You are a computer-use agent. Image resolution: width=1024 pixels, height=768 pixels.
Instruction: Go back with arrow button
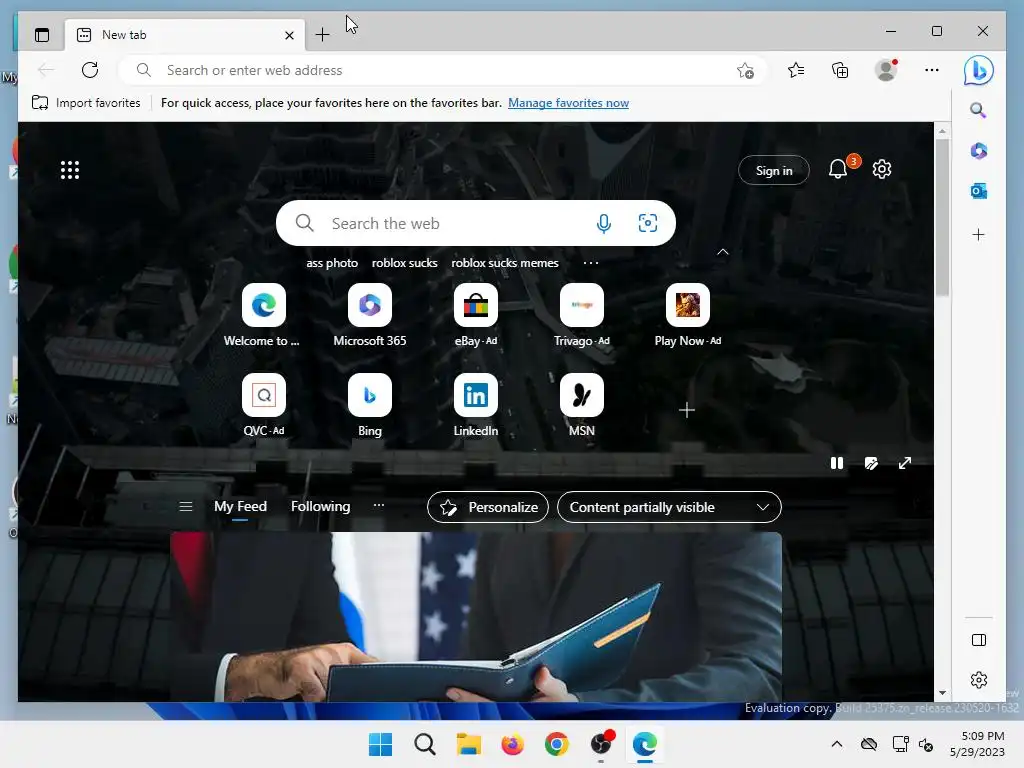(46, 70)
